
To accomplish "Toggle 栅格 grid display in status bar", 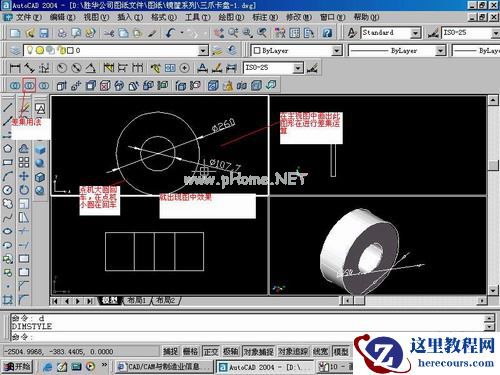I will (190, 351).
